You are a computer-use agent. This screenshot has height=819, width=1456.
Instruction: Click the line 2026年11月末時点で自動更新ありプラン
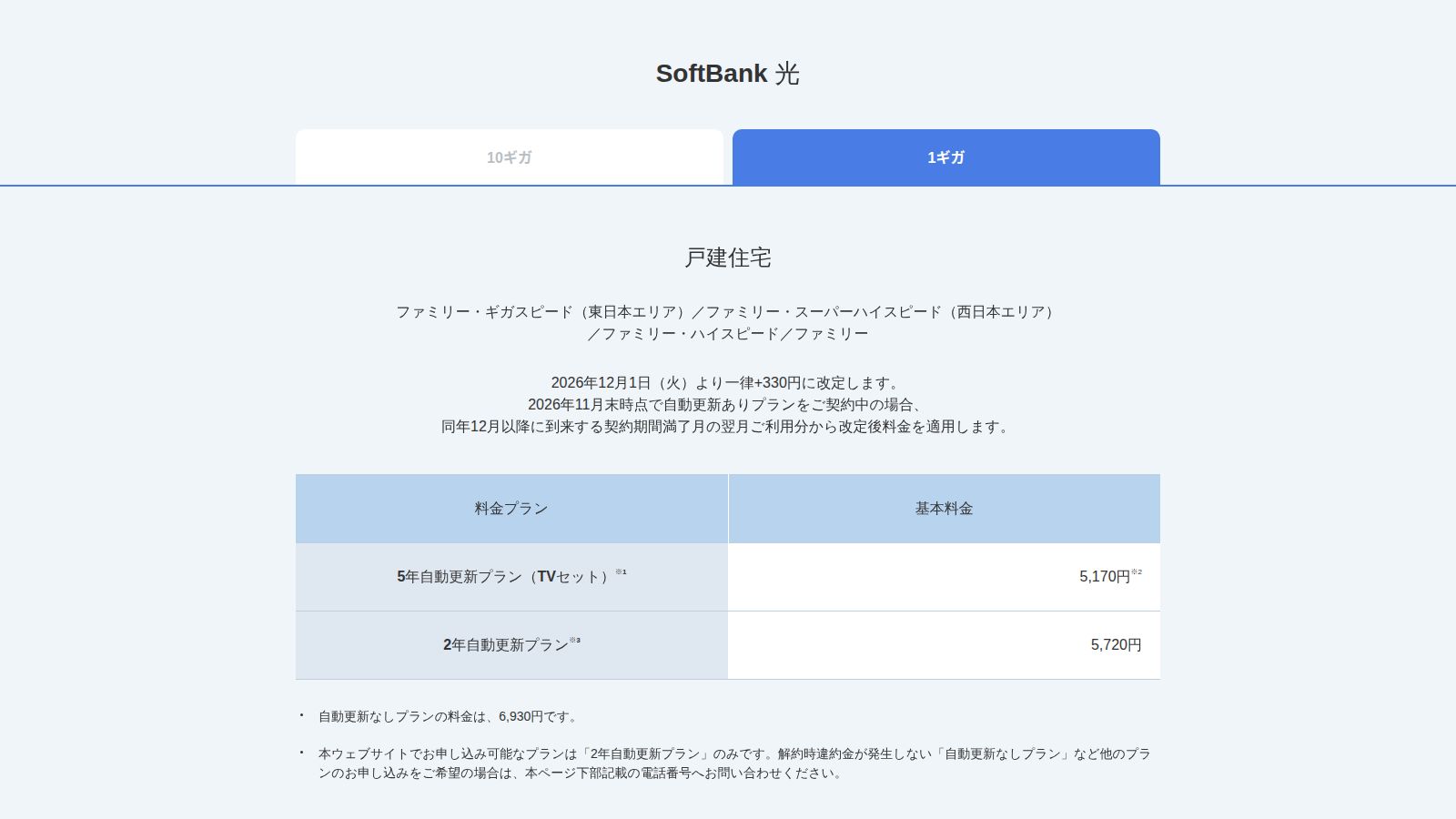pyautogui.click(x=728, y=405)
